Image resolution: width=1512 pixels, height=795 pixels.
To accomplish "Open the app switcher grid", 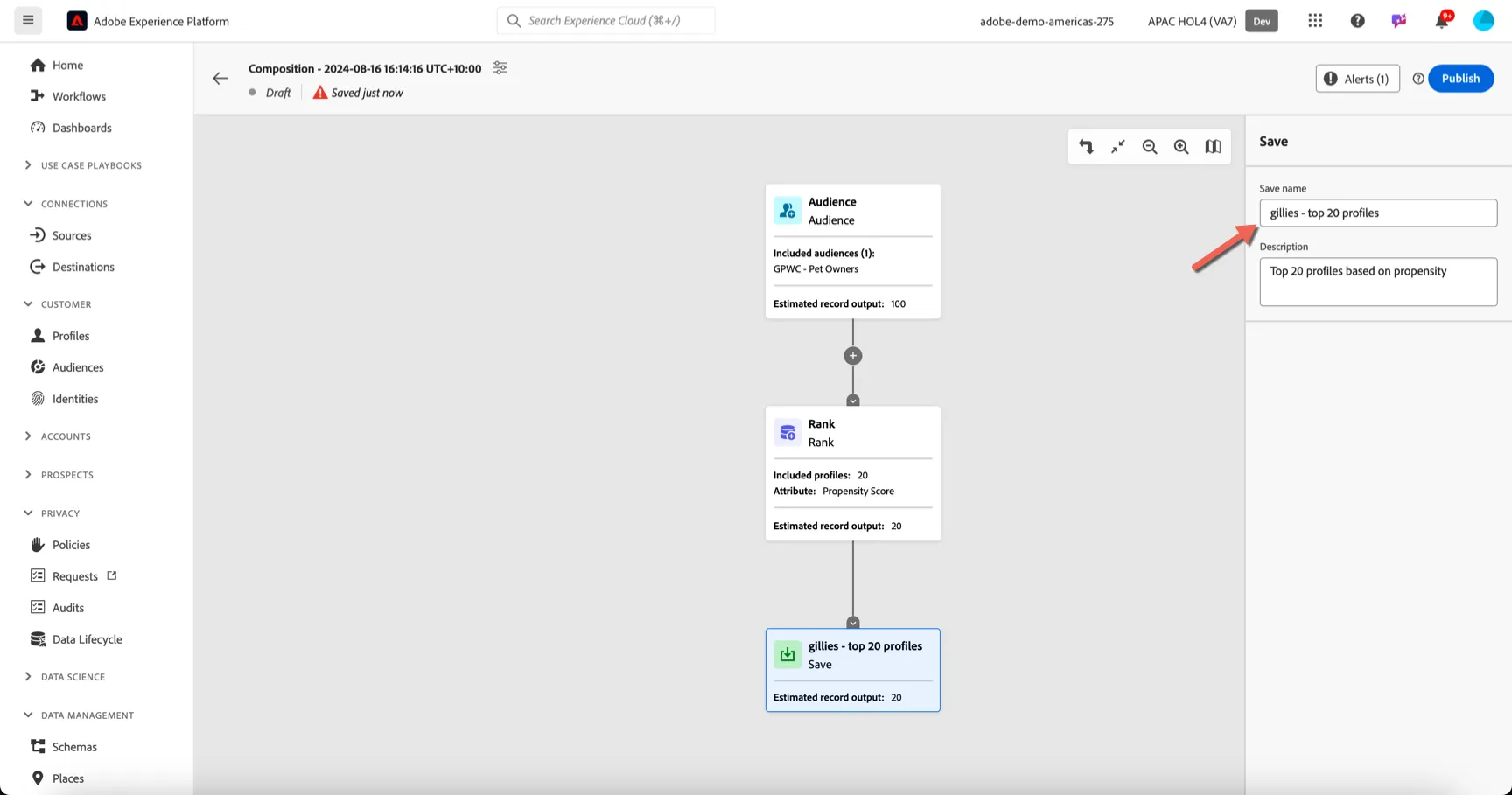I will coord(1315,21).
